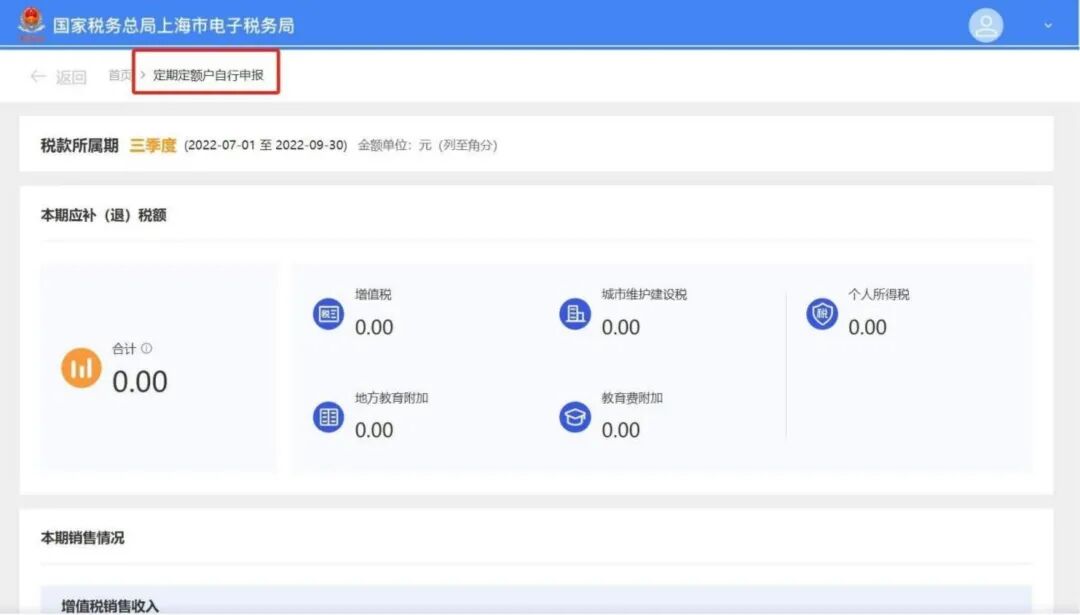
Task: Select the 三季度 period label
Action: tap(153, 145)
